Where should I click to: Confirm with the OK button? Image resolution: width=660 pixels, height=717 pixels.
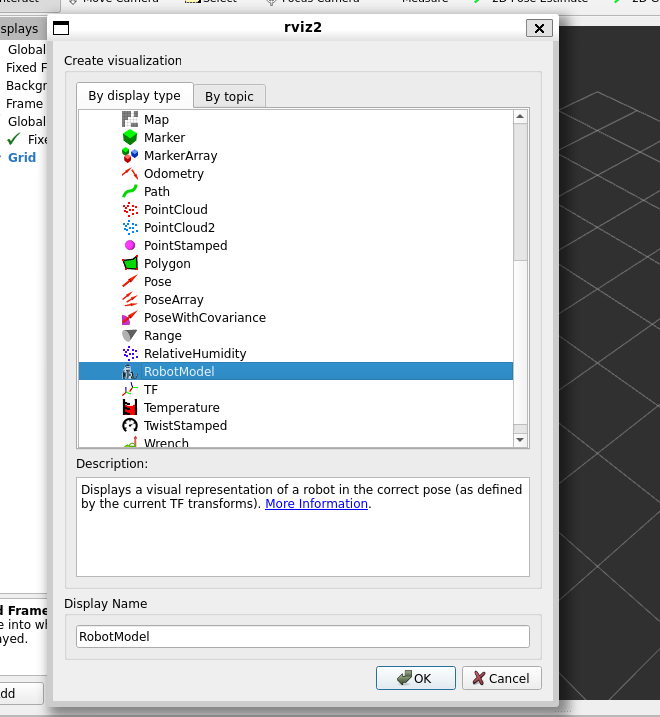pos(416,678)
